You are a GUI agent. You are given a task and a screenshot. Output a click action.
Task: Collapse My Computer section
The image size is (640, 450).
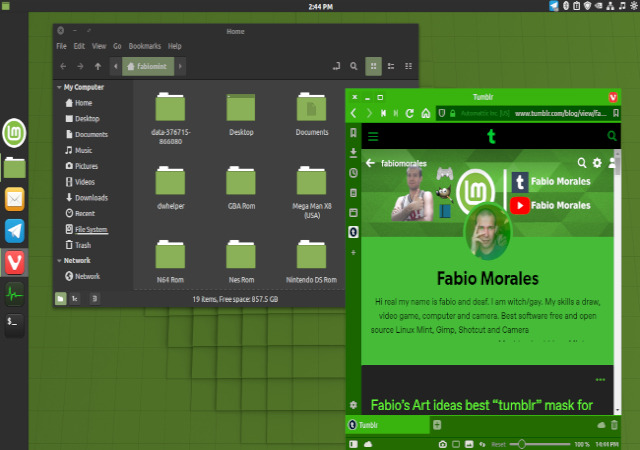tap(59, 87)
